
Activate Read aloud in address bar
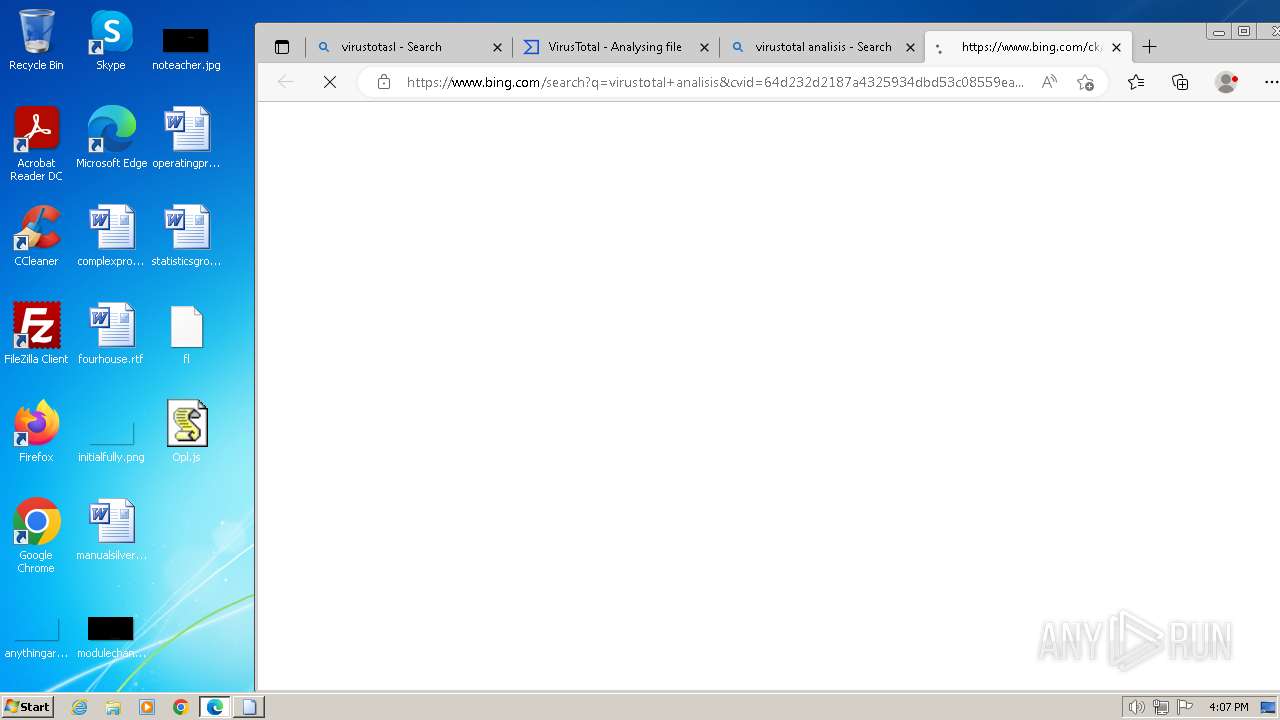[x=1049, y=82]
